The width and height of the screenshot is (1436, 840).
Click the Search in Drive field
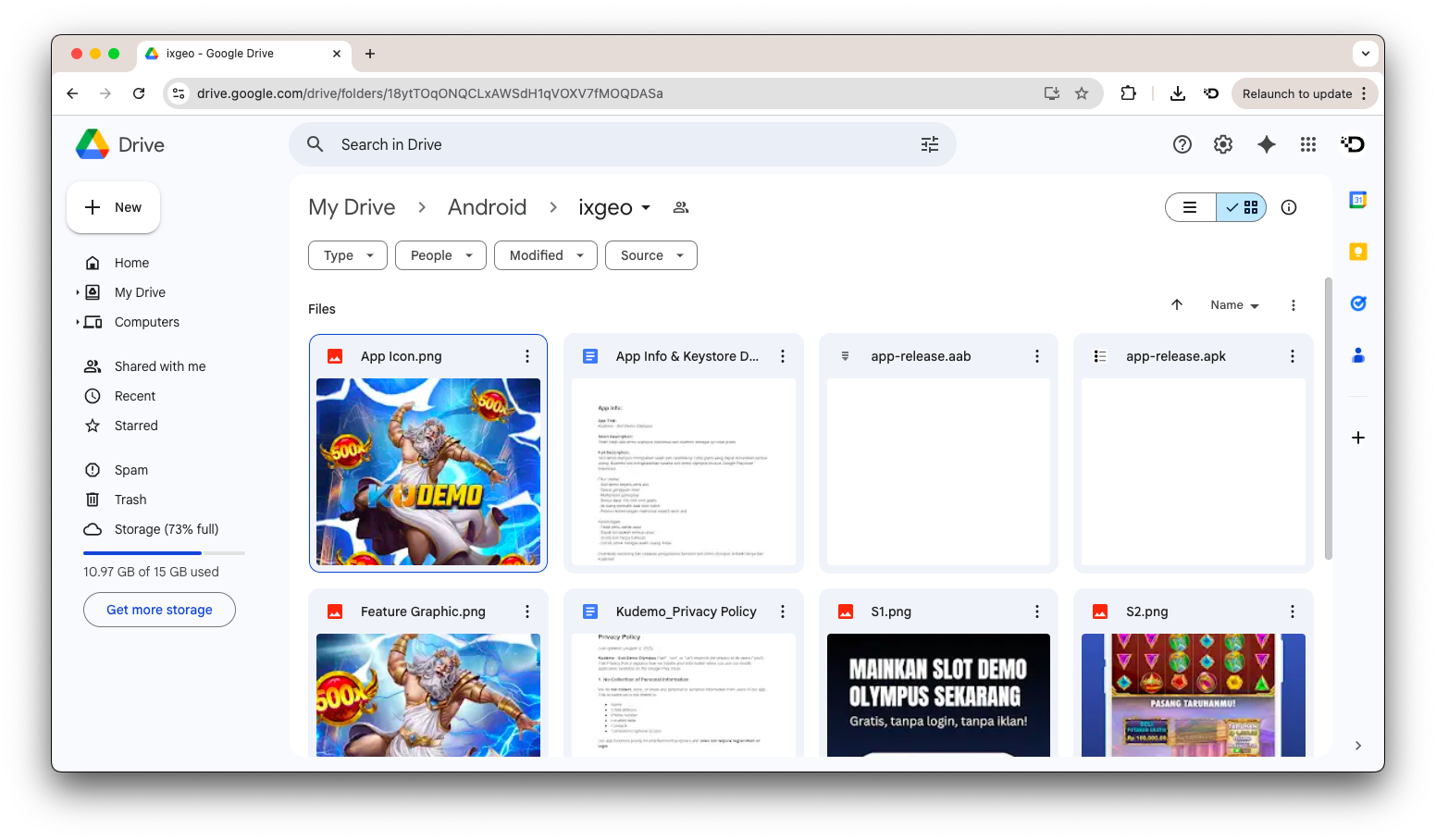[x=622, y=144]
